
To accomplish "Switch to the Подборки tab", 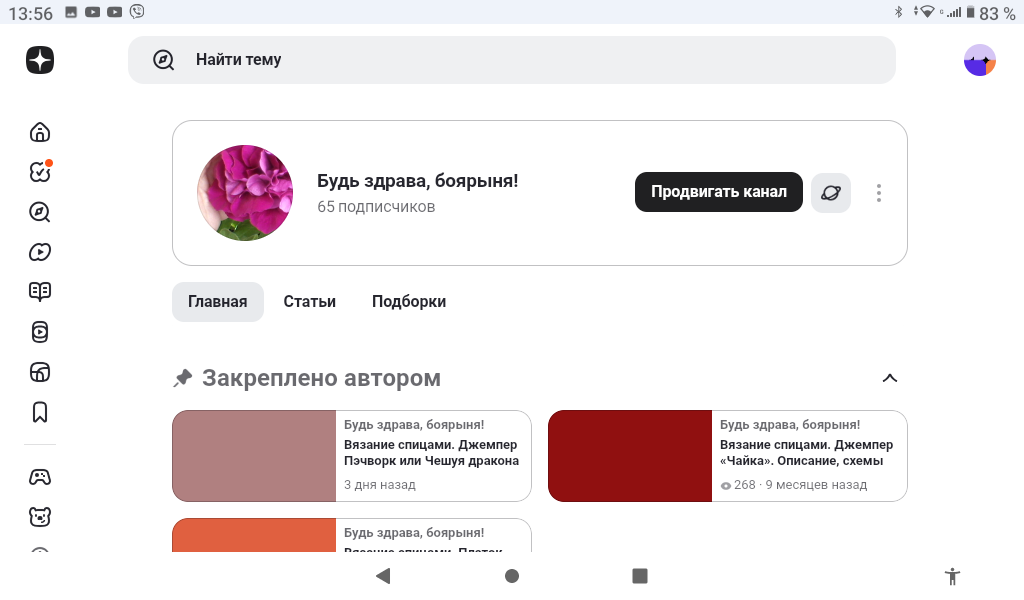I will [409, 302].
